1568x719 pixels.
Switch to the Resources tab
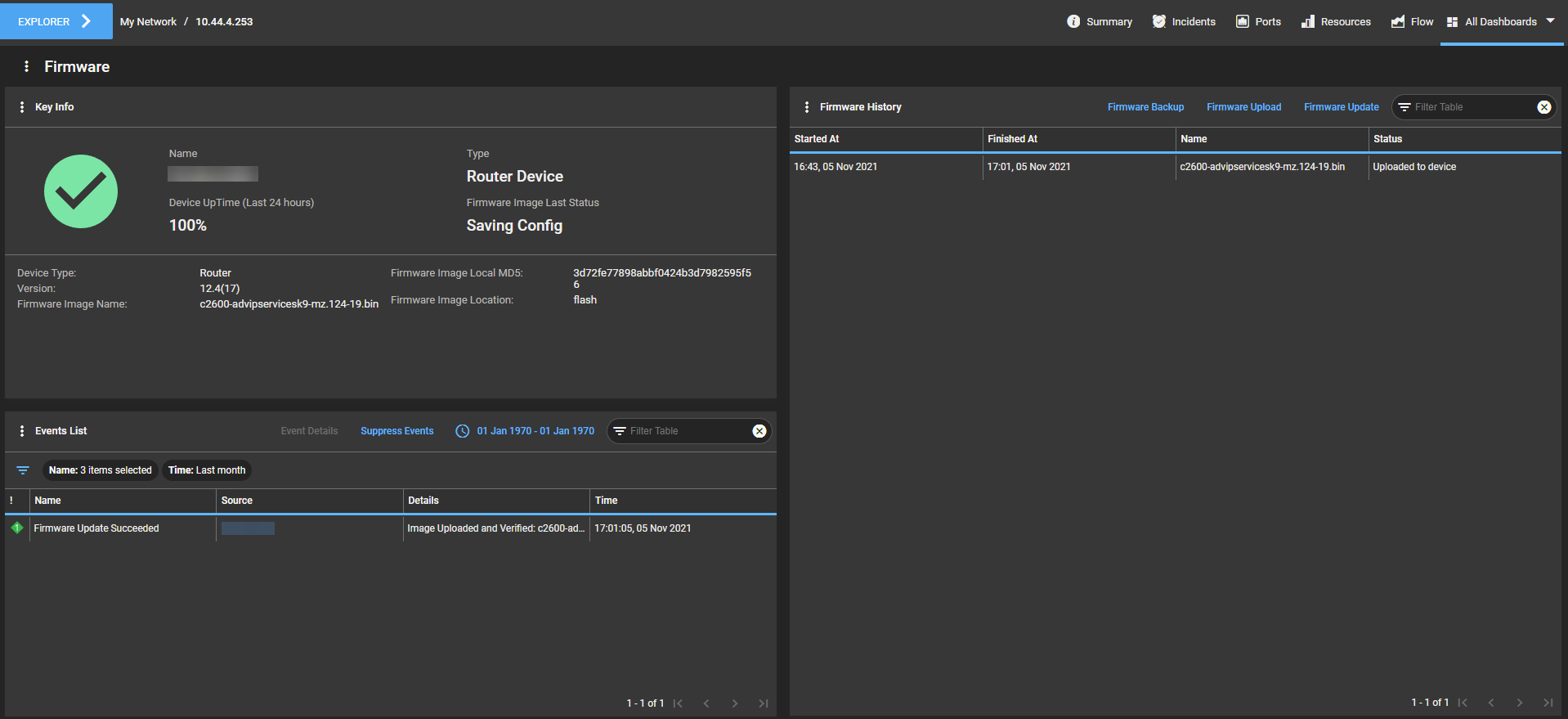pyautogui.click(x=1337, y=21)
